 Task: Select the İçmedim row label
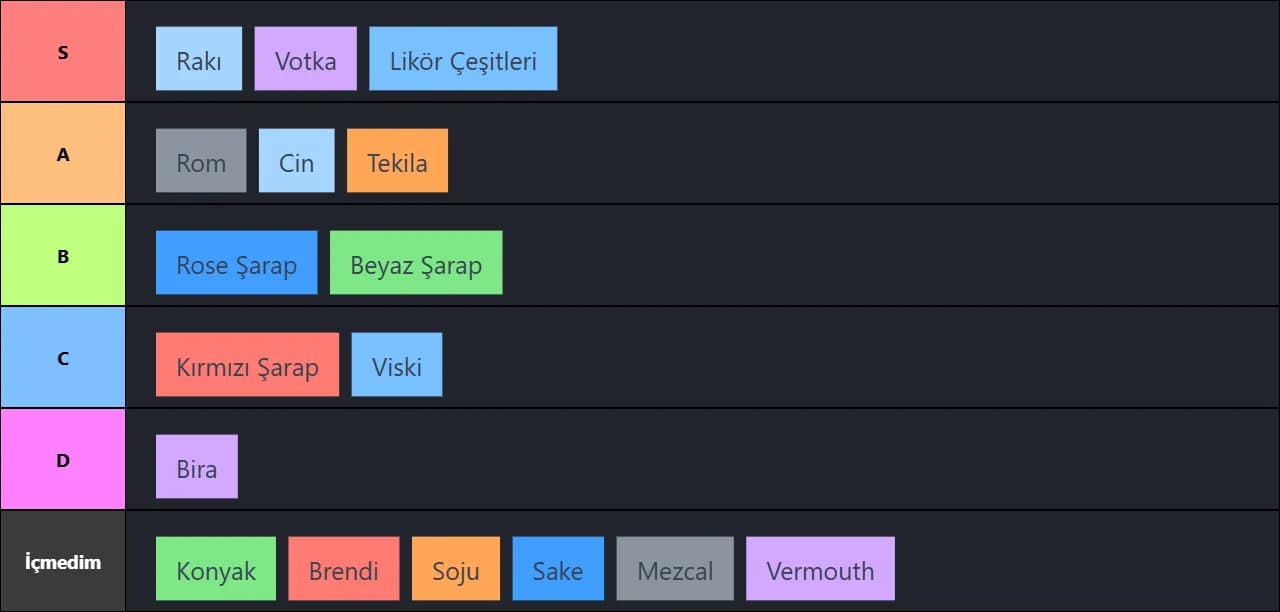tap(63, 561)
